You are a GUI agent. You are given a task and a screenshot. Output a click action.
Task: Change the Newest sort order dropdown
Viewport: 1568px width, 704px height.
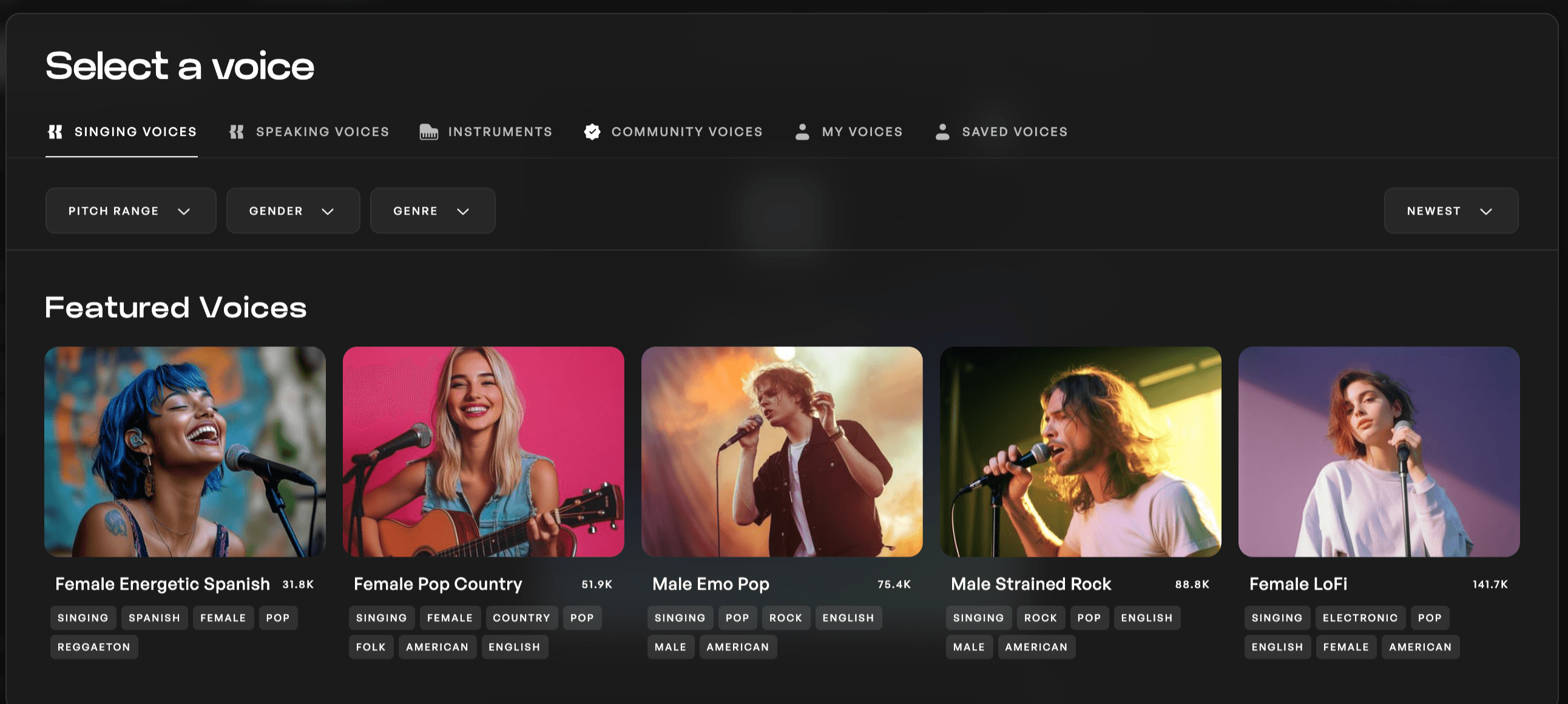(1451, 211)
